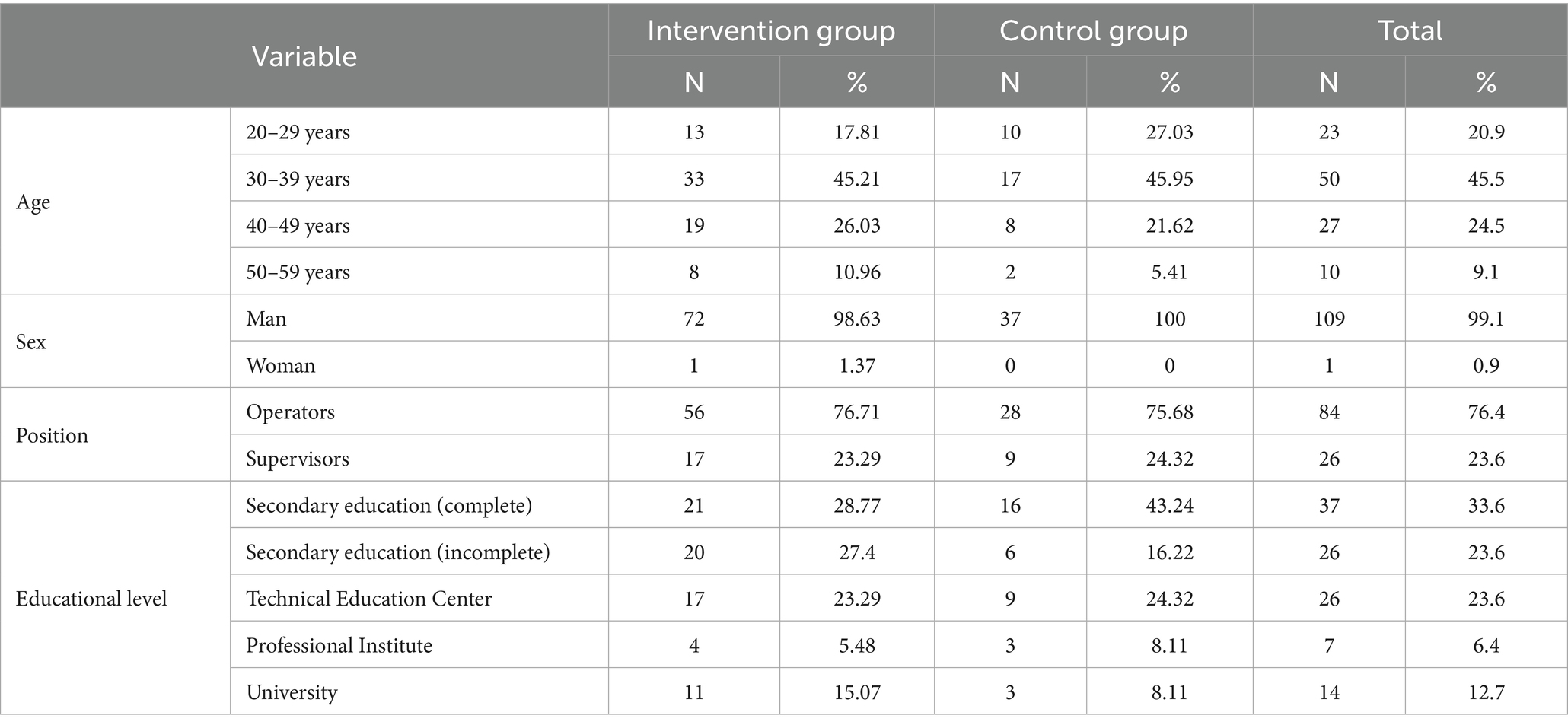
Task: Select the 50–59 years row label
Action: tap(298, 272)
